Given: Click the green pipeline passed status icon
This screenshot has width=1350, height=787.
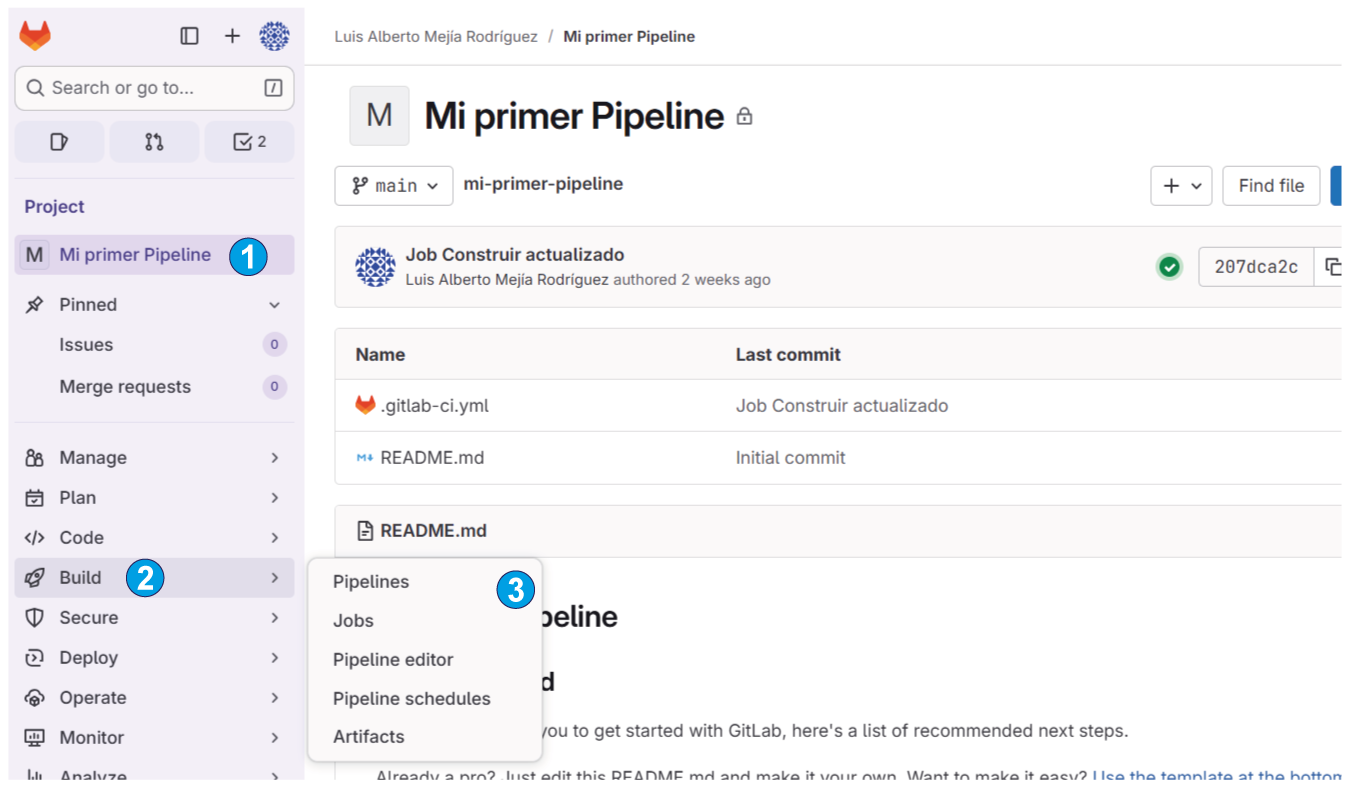Looking at the screenshot, I should pyautogui.click(x=1169, y=267).
